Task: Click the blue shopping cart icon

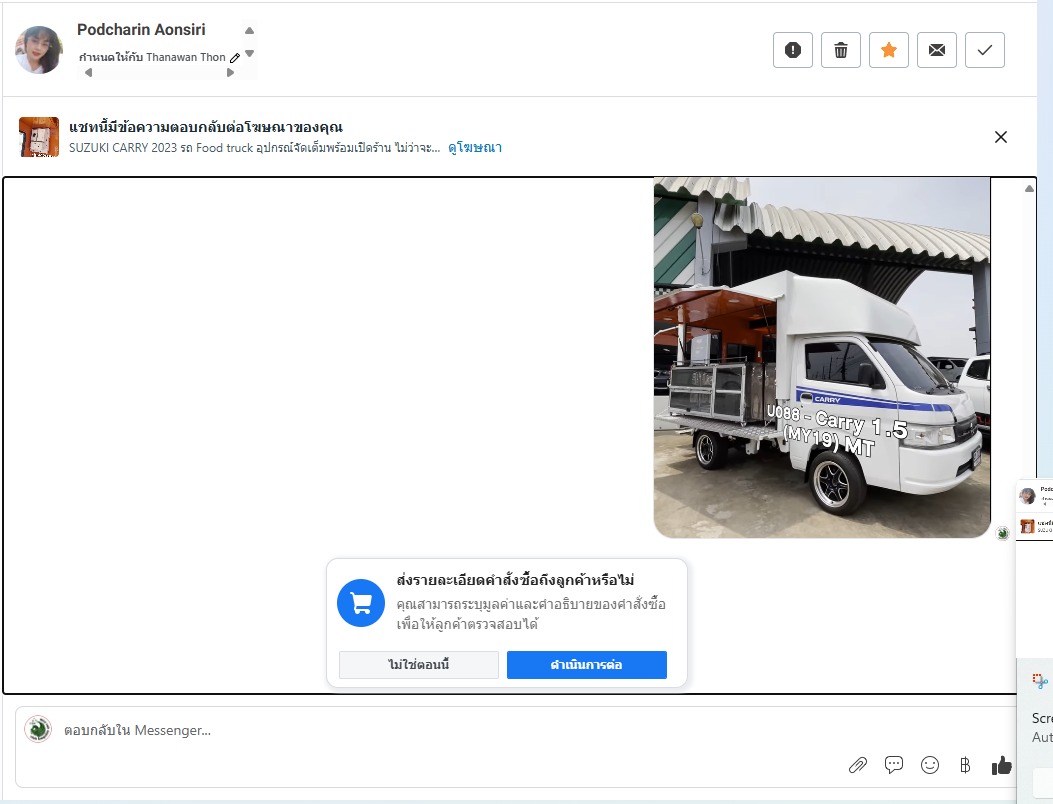Action: point(361,603)
